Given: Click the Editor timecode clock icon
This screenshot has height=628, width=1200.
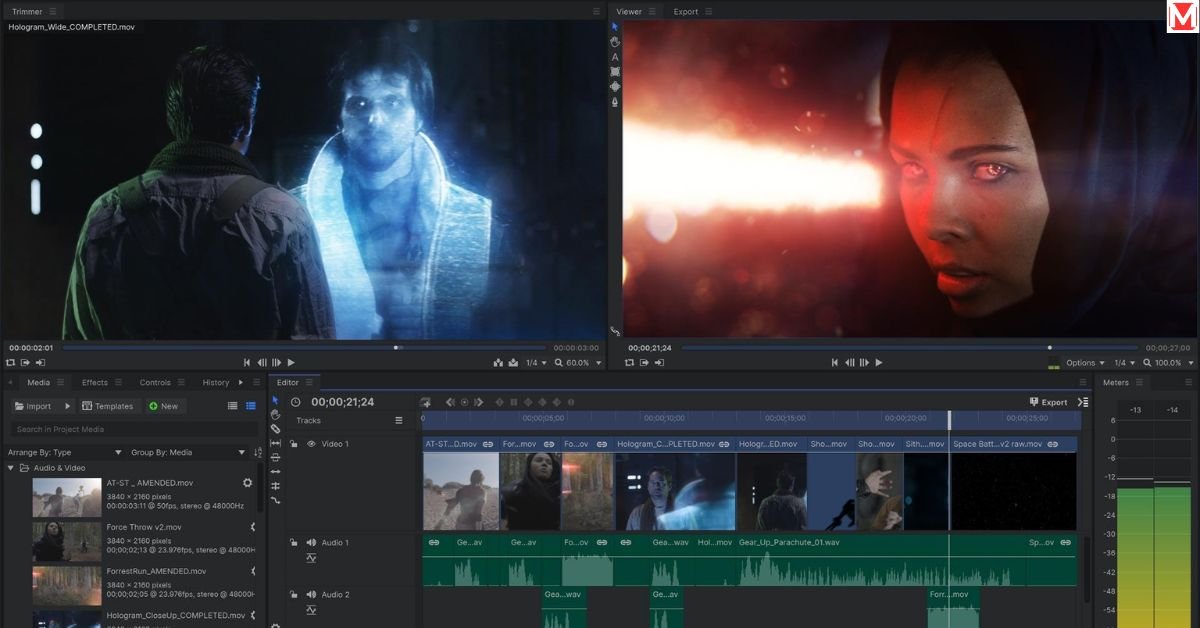Looking at the screenshot, I should [x=295, y=402].
